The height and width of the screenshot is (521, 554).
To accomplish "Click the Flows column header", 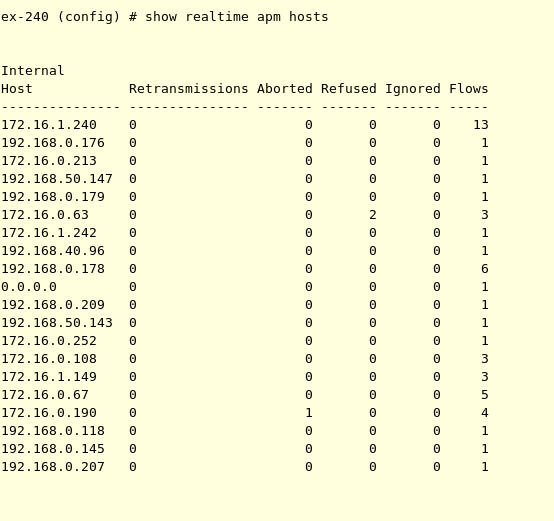I will tap(469, 89).
